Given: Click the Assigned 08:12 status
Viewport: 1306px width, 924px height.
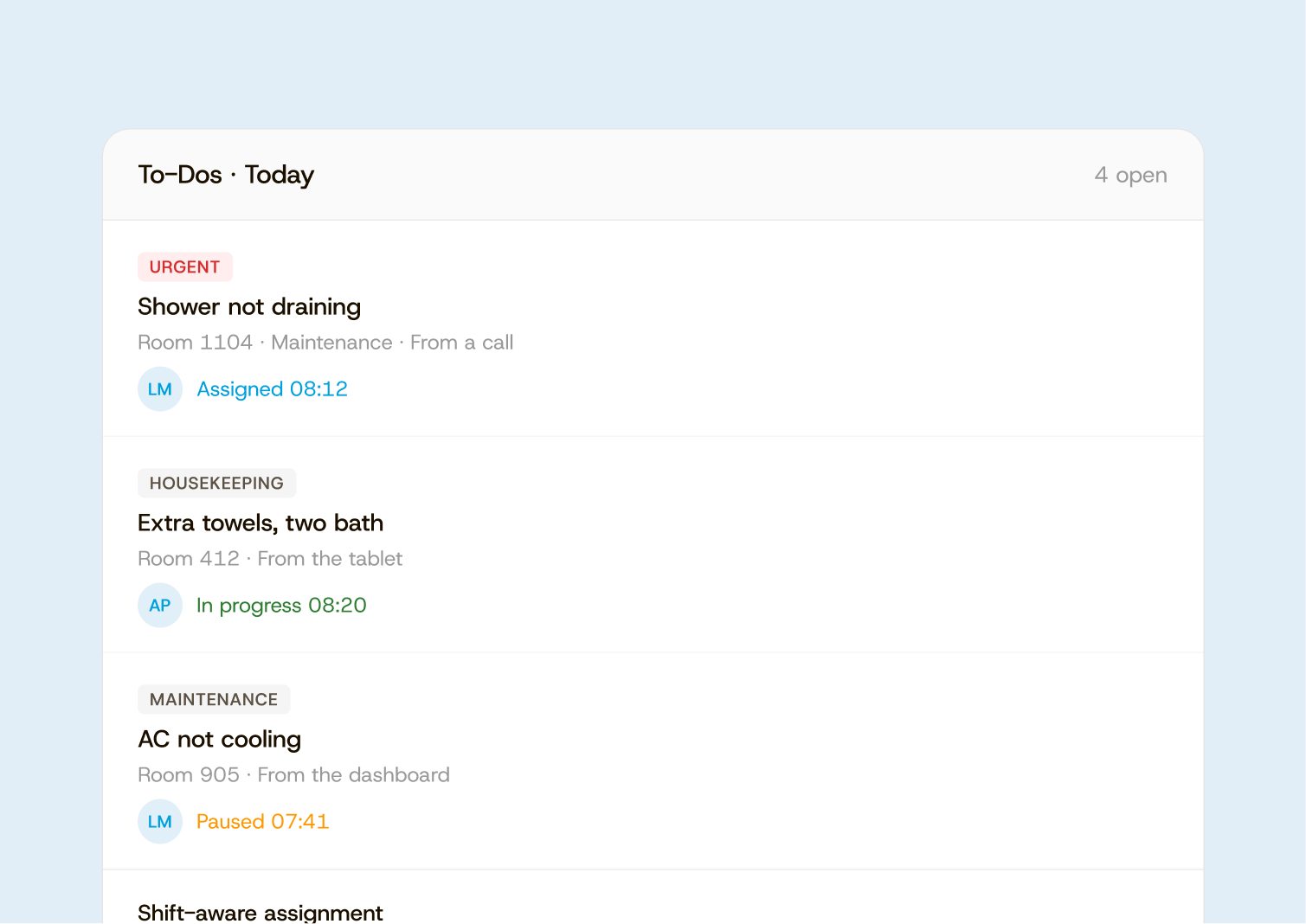Looking at the screenshot, I should pyautogui.click(x=272, y=389).
